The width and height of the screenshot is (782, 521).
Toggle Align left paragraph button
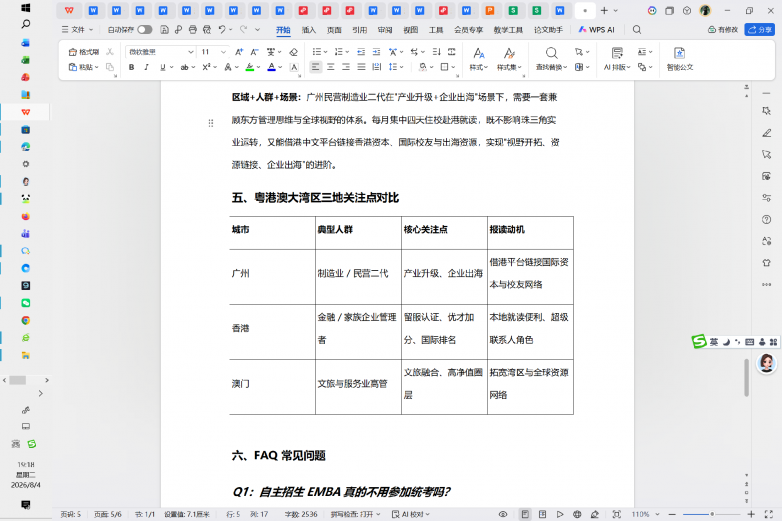(x=315, y=67)
